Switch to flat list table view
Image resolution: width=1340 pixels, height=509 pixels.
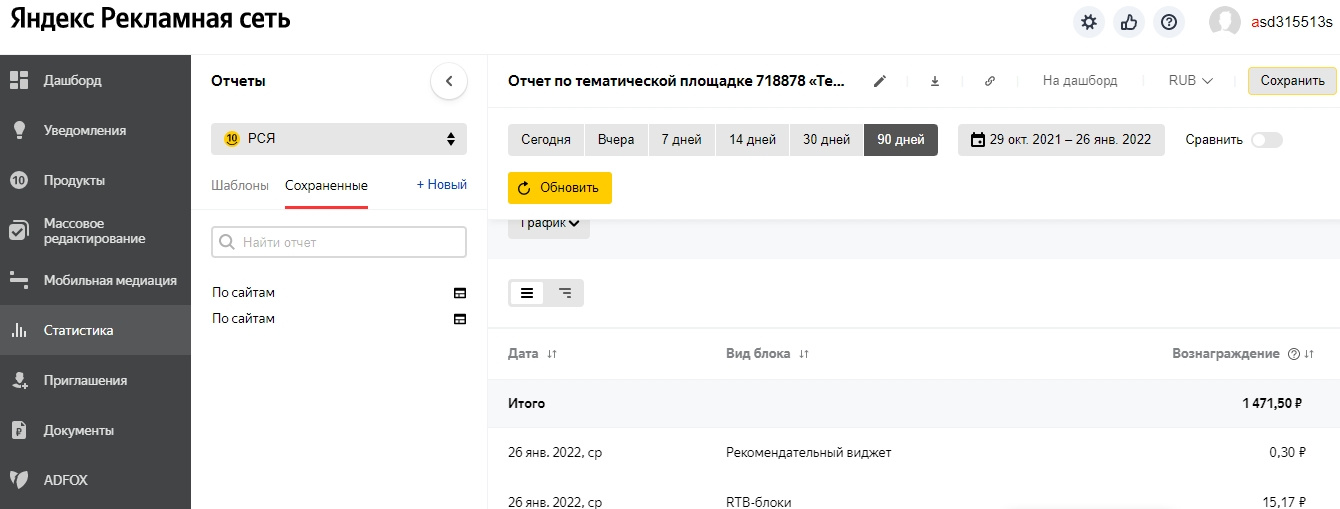click(x=527, y=293)
